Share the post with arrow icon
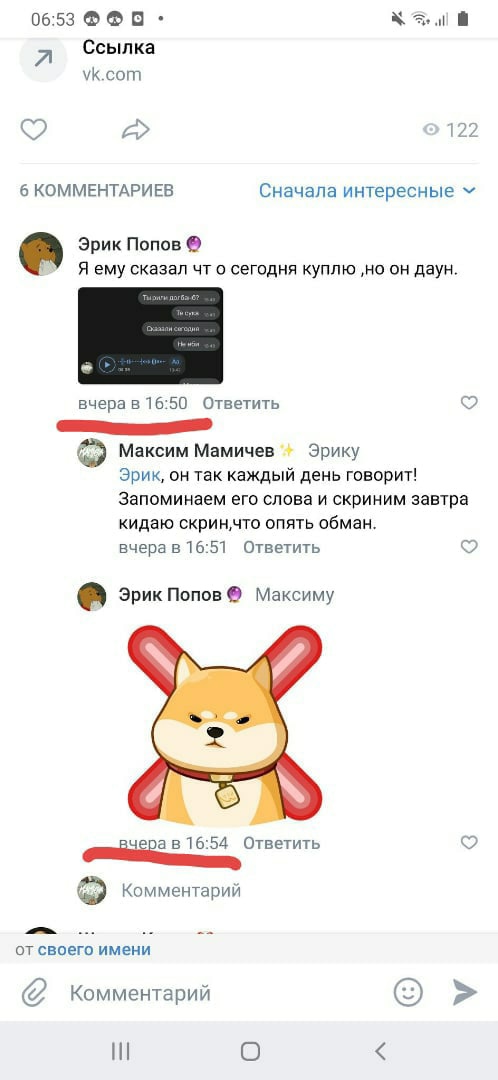This screenshot has height=1080, width=498. [136, 129]
